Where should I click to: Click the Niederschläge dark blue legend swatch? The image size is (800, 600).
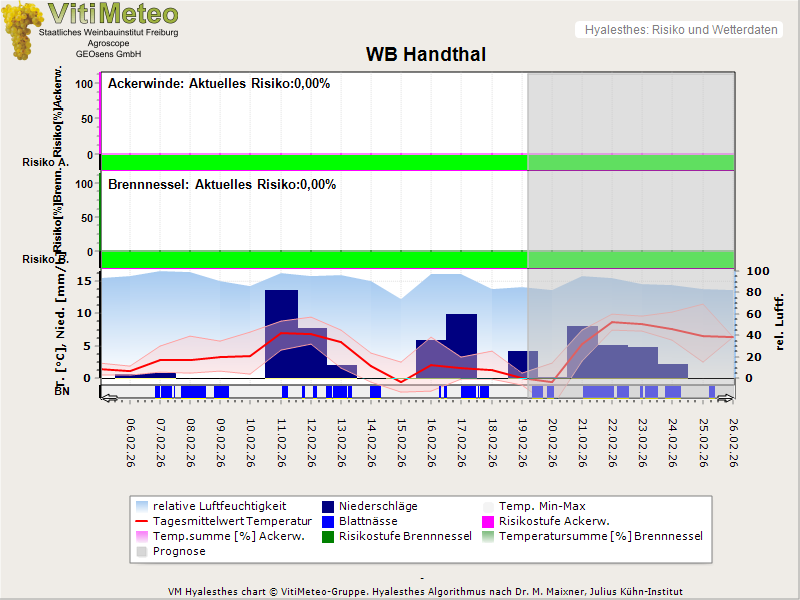(x=328, y=506)
